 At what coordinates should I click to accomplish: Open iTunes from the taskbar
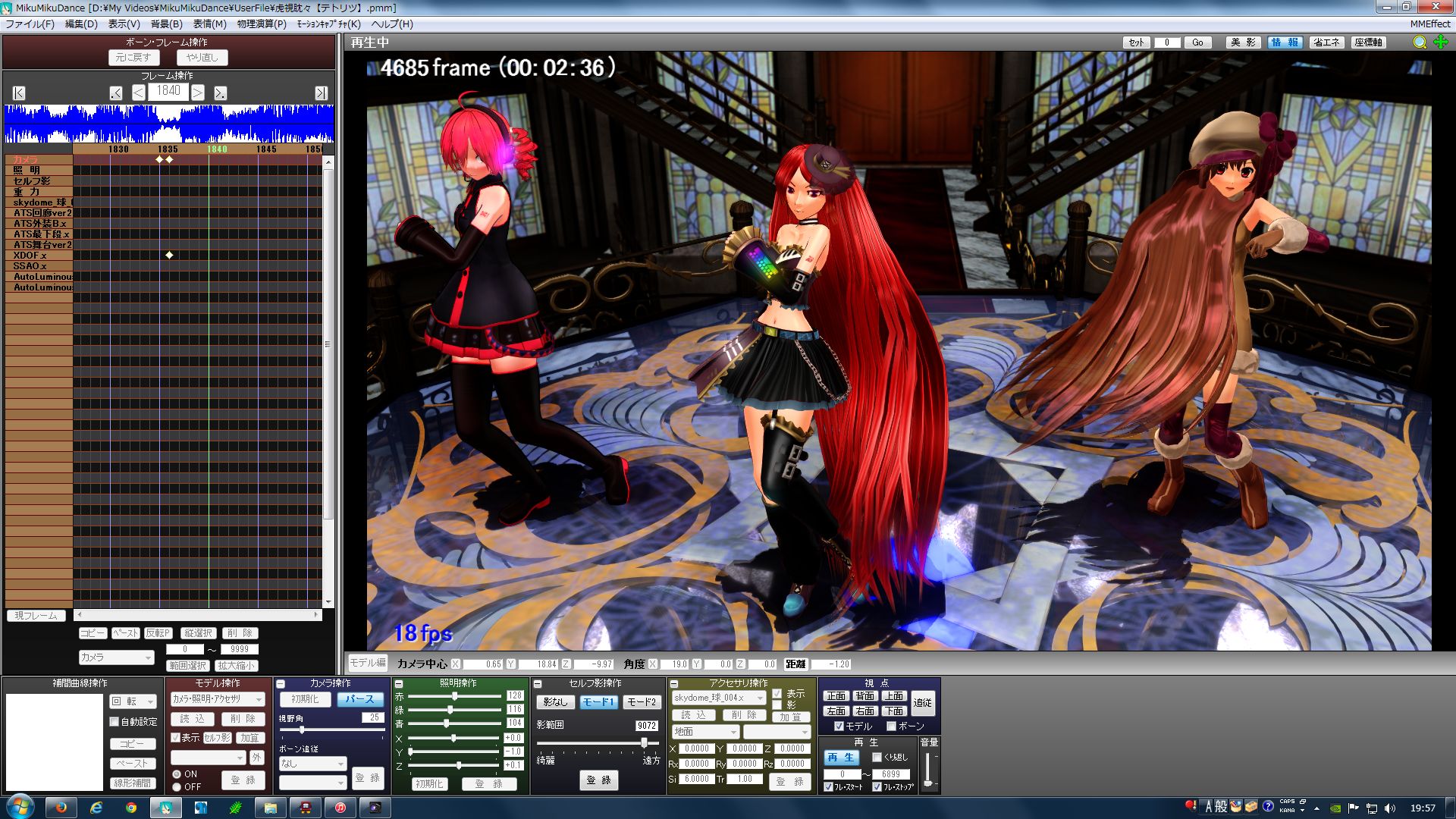pos(340,808)
